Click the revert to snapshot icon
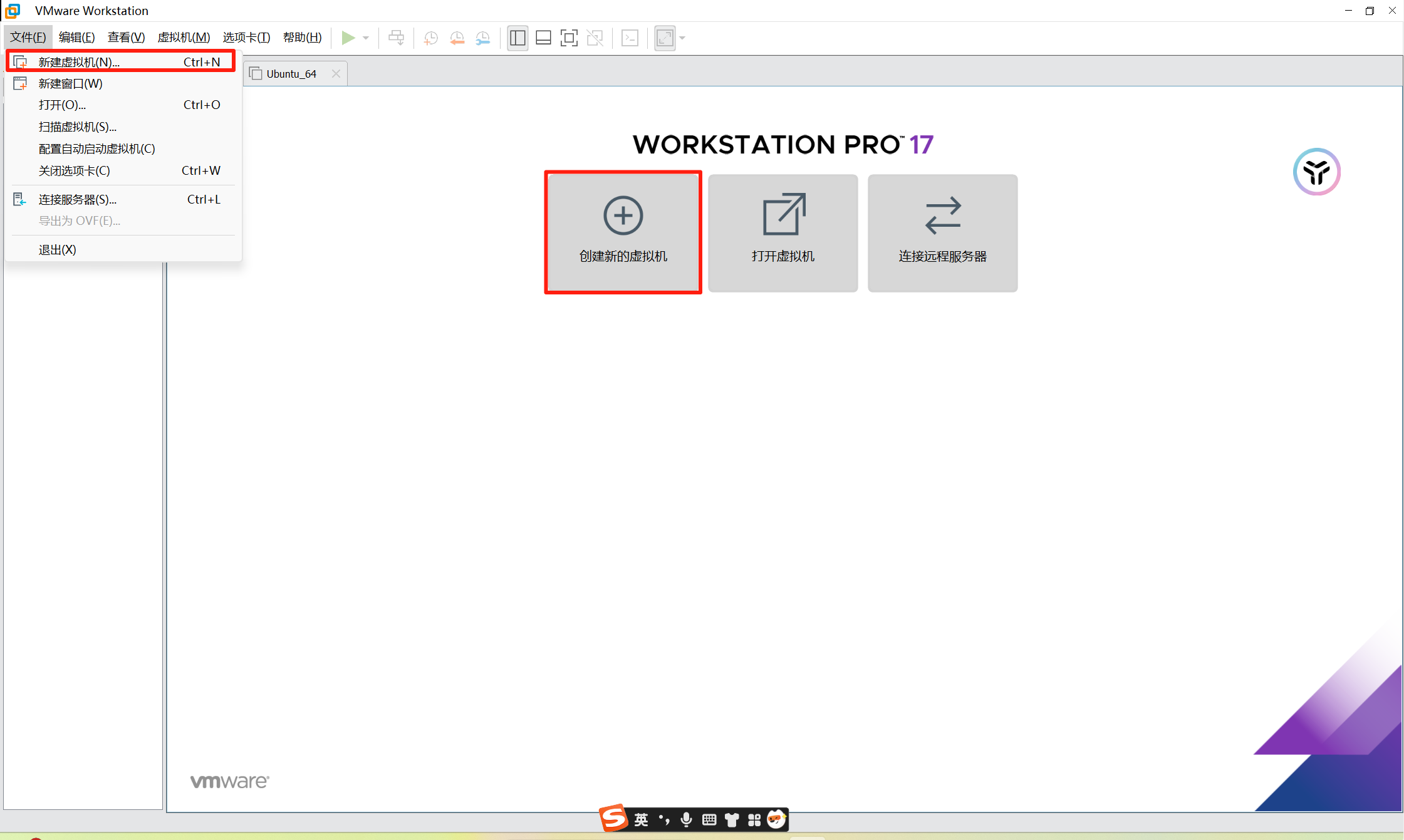Viewport: 1404px width, 840px height. click(x=457, y=38)
